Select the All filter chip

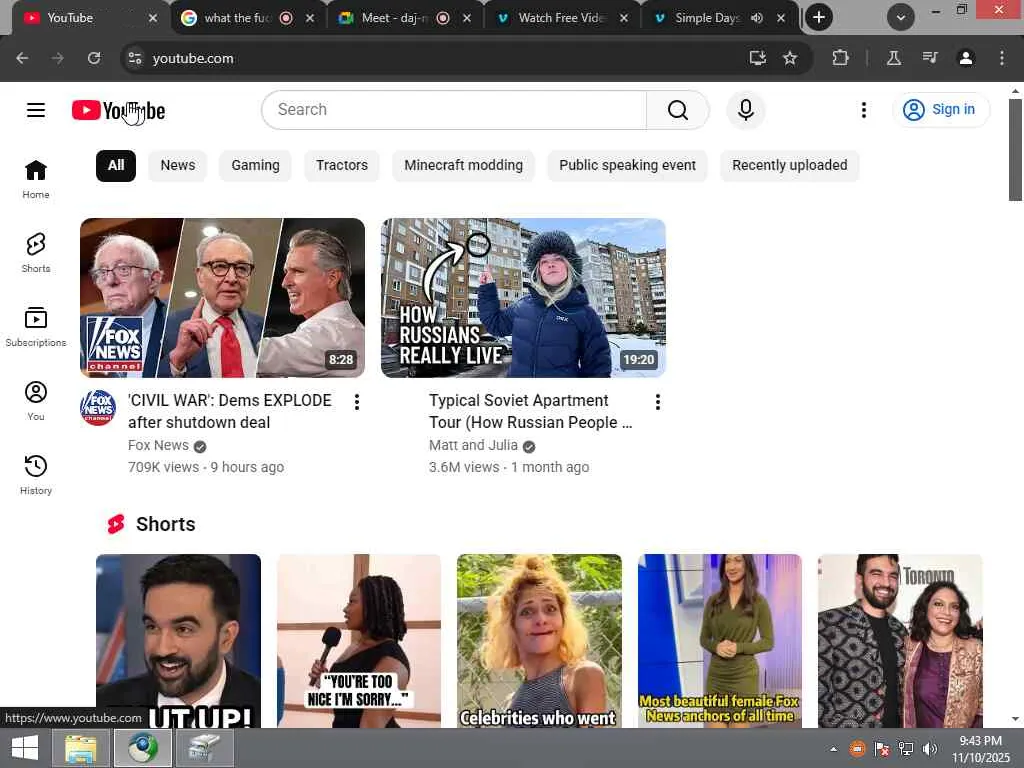point(116,165)
